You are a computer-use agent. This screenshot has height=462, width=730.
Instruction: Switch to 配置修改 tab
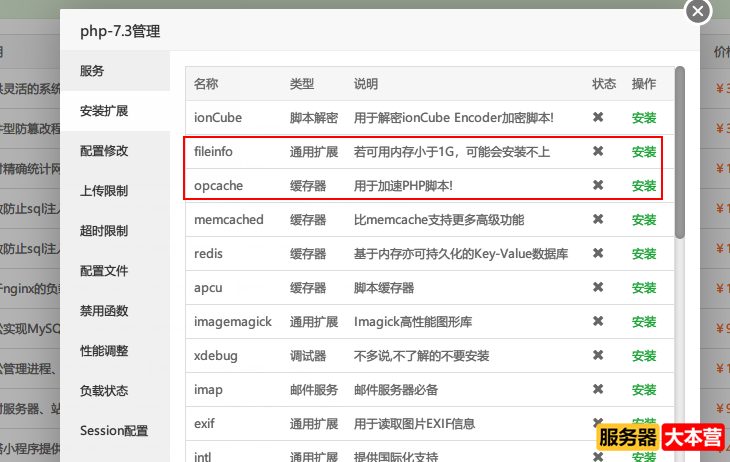tap(104, 151)
